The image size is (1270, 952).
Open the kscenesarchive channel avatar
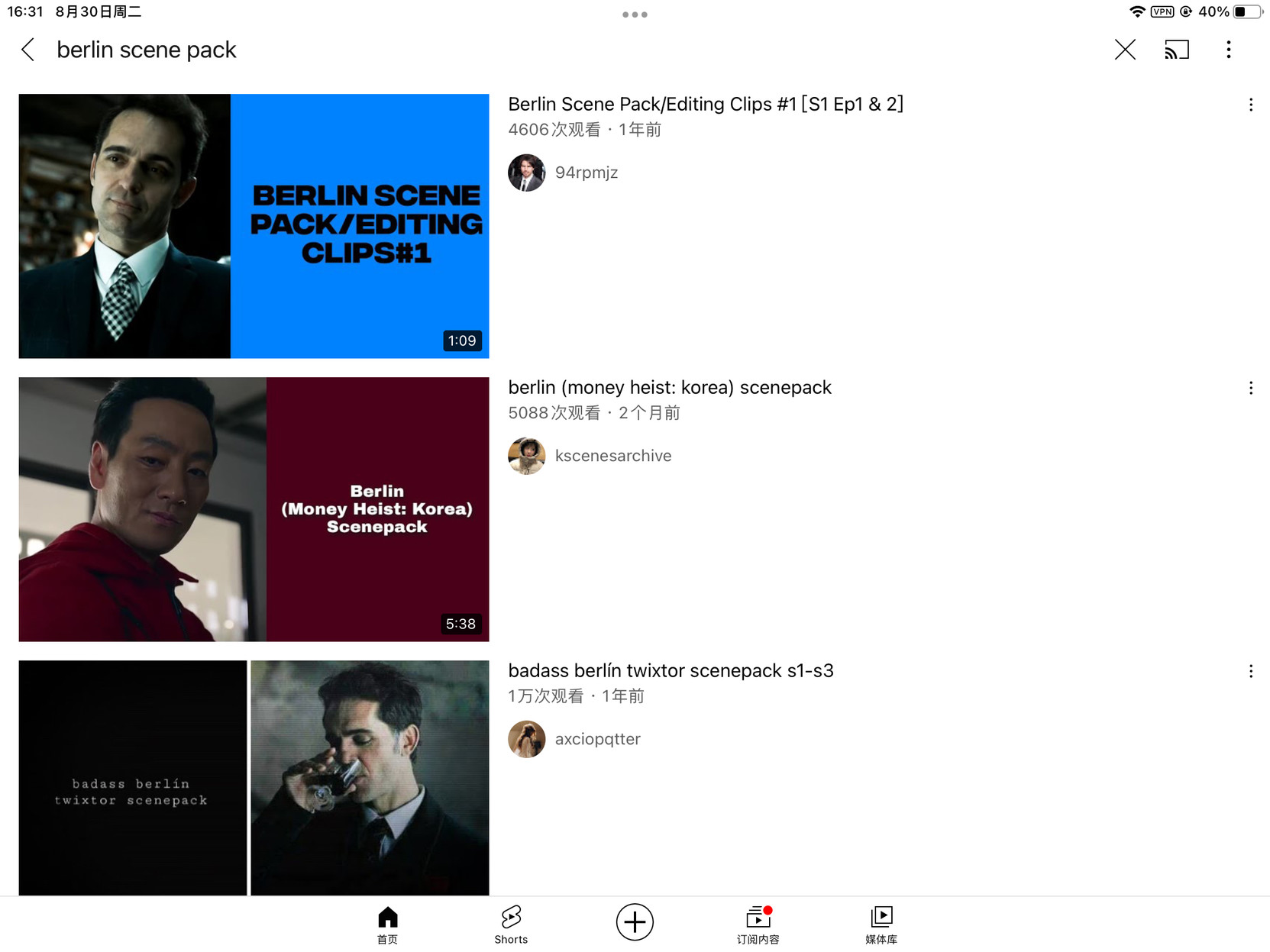pyautogui.click(x=527, y=456)
